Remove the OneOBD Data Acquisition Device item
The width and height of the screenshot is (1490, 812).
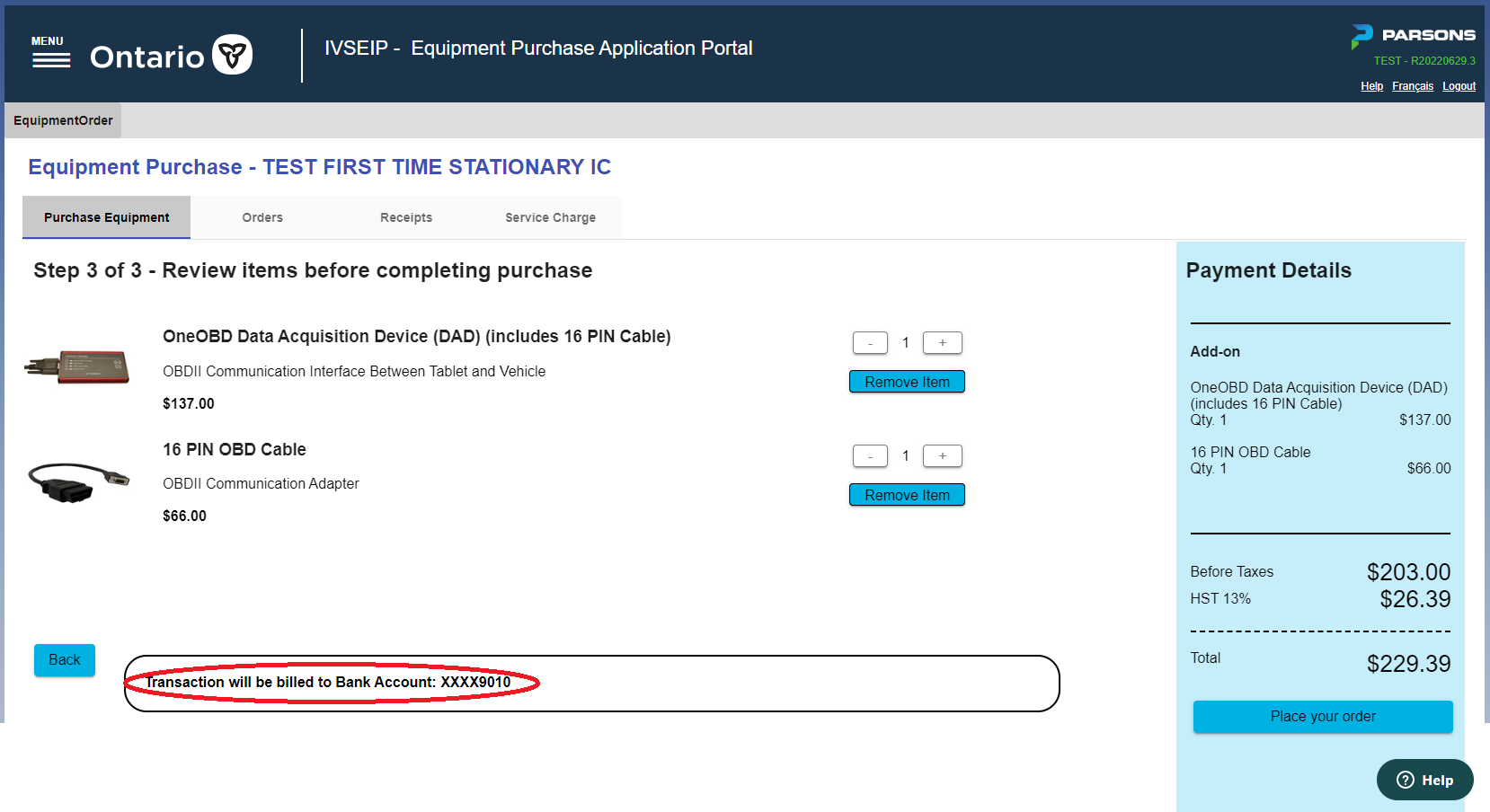(x=907, y=382)
